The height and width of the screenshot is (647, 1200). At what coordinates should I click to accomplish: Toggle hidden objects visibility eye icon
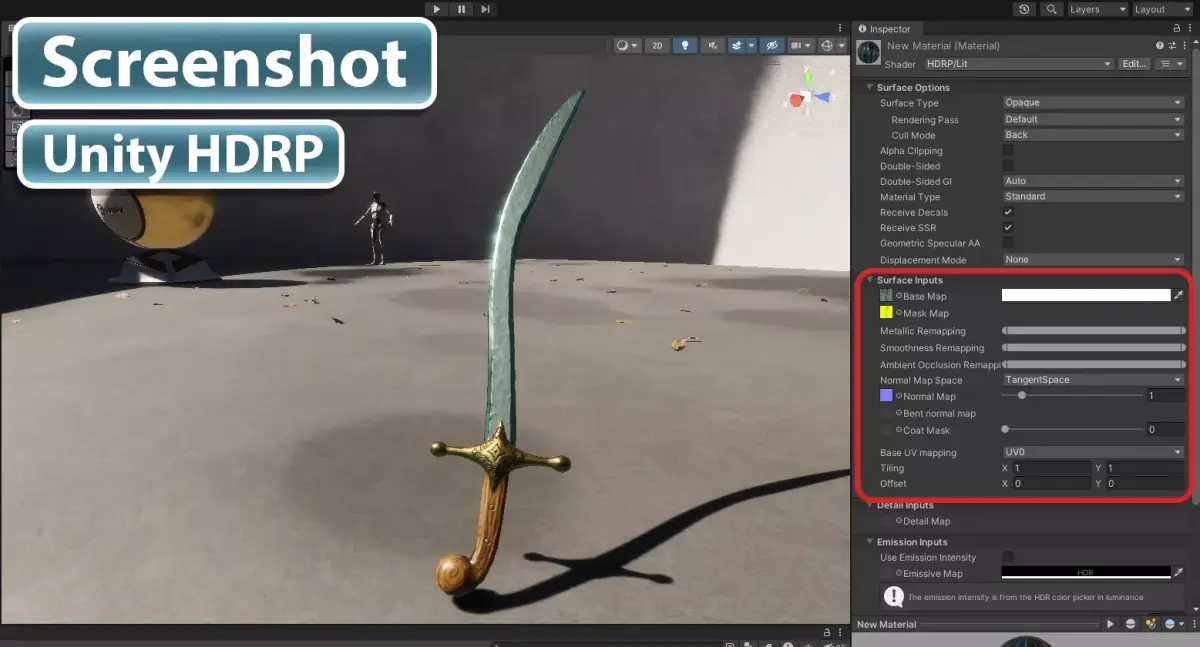tap(771, 46)
